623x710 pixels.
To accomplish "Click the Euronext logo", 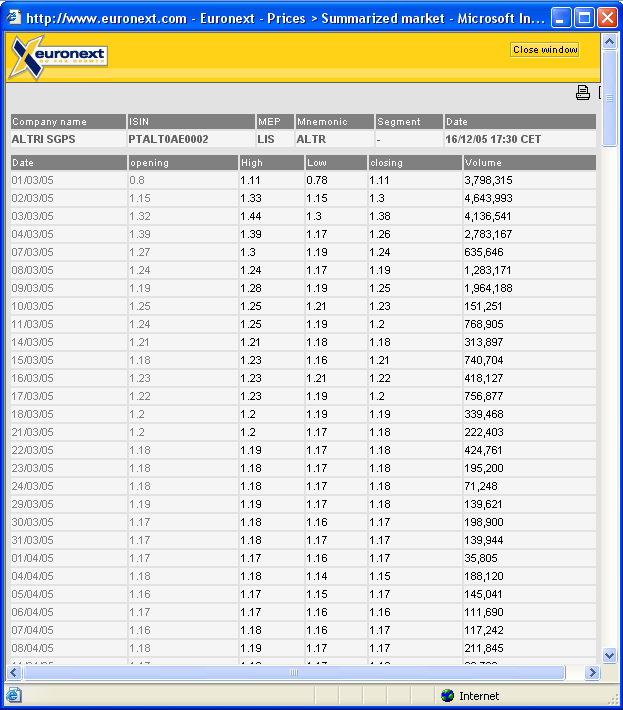I will [59, 57].
